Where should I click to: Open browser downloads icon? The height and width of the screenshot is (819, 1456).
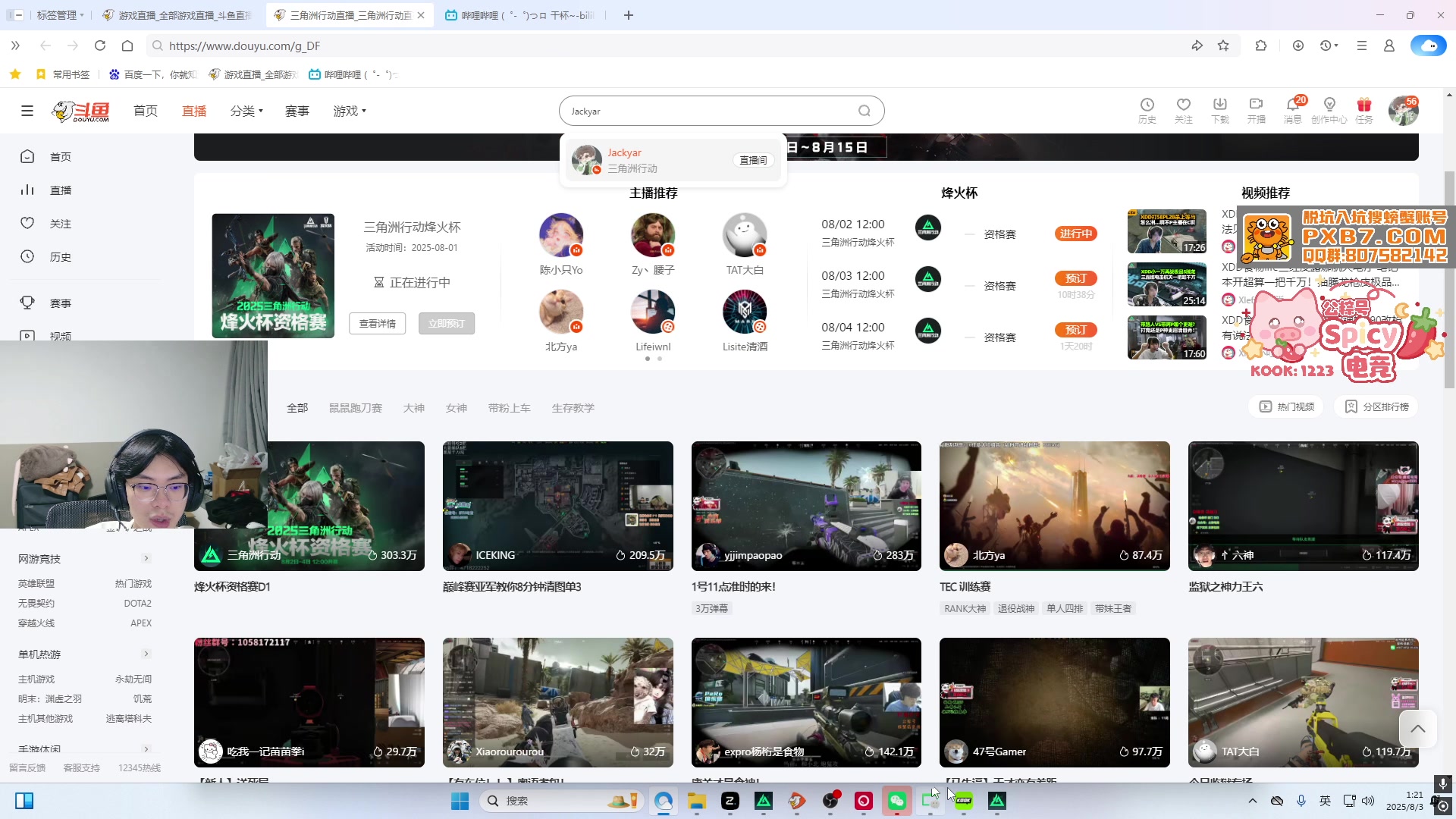click(1298, 45)
